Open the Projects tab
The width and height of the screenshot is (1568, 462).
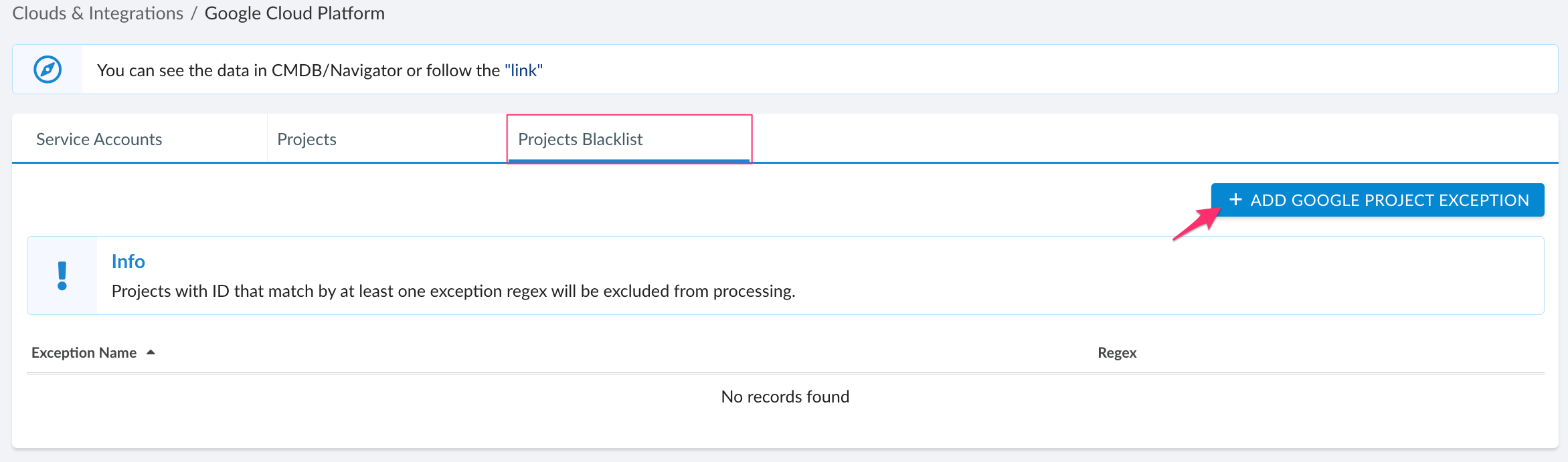pyautogui.click(x=307, y=138)
